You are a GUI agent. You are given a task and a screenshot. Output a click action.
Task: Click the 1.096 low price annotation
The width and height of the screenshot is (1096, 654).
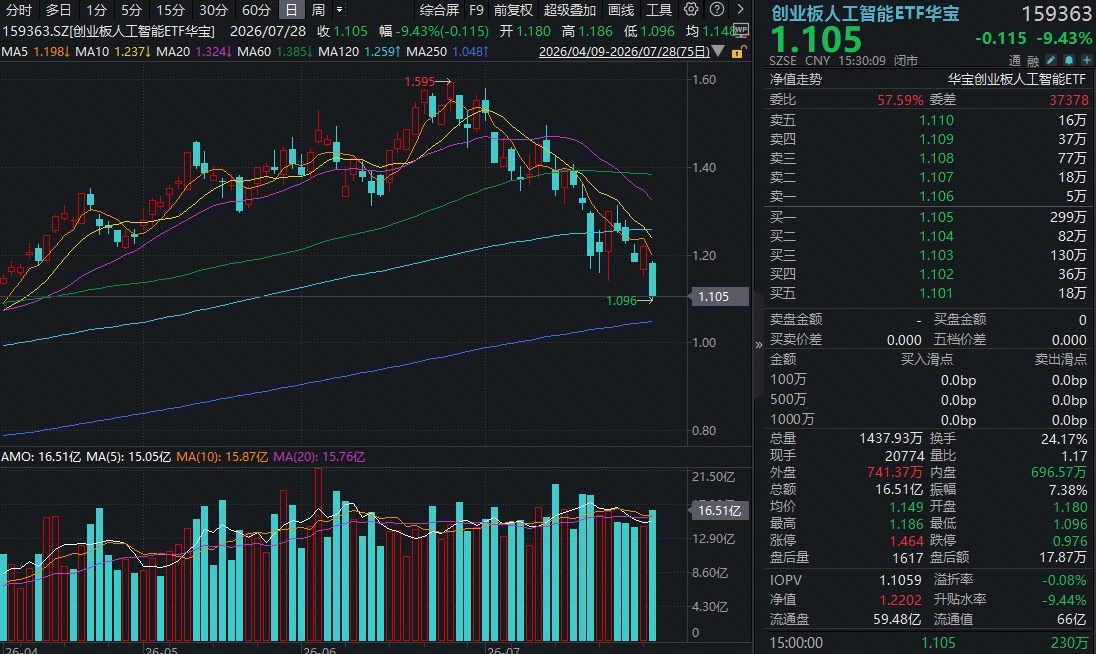coord(621,300)
